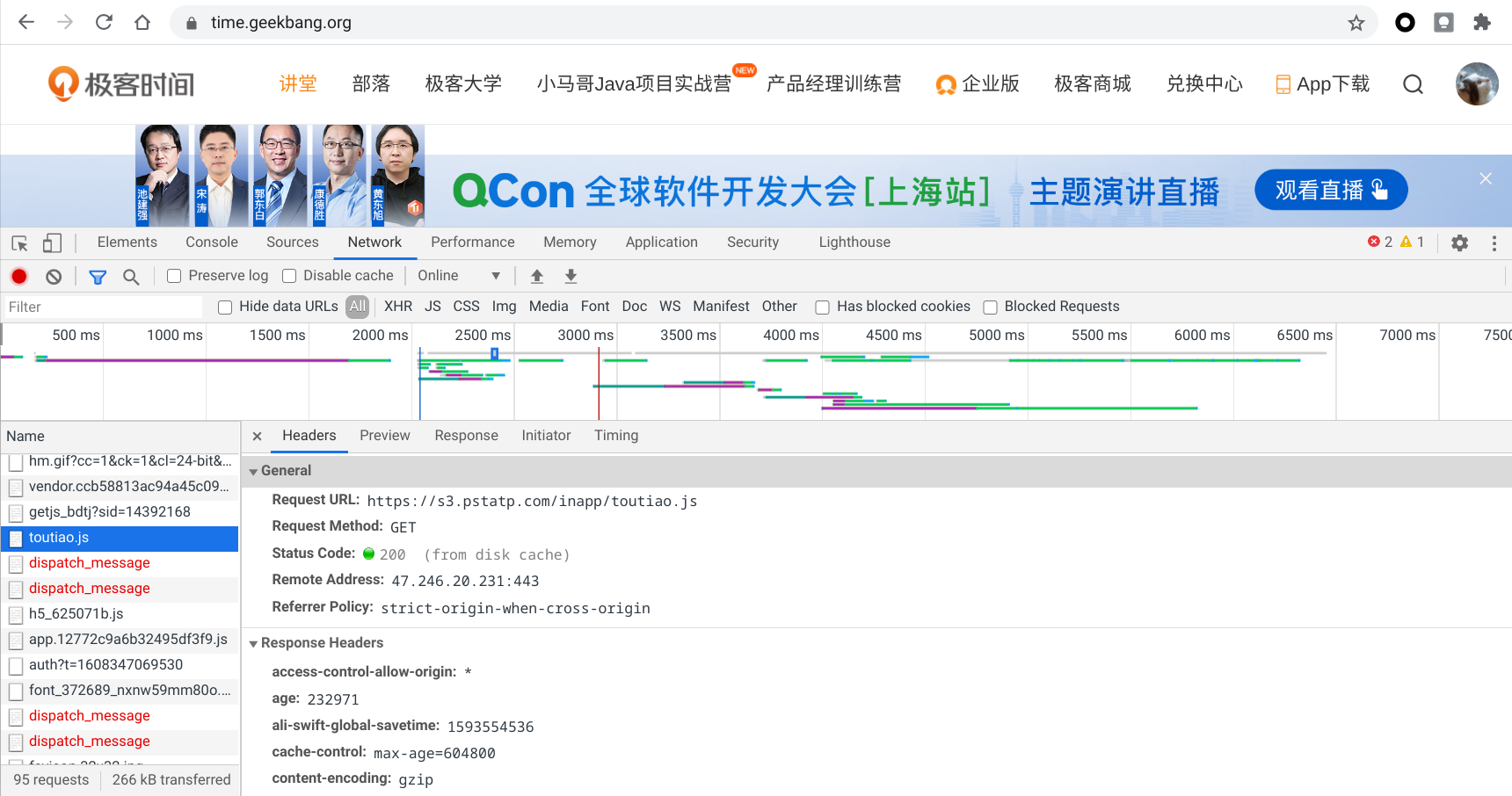Activate the DevTools inspect element tool

click(19, 242)
